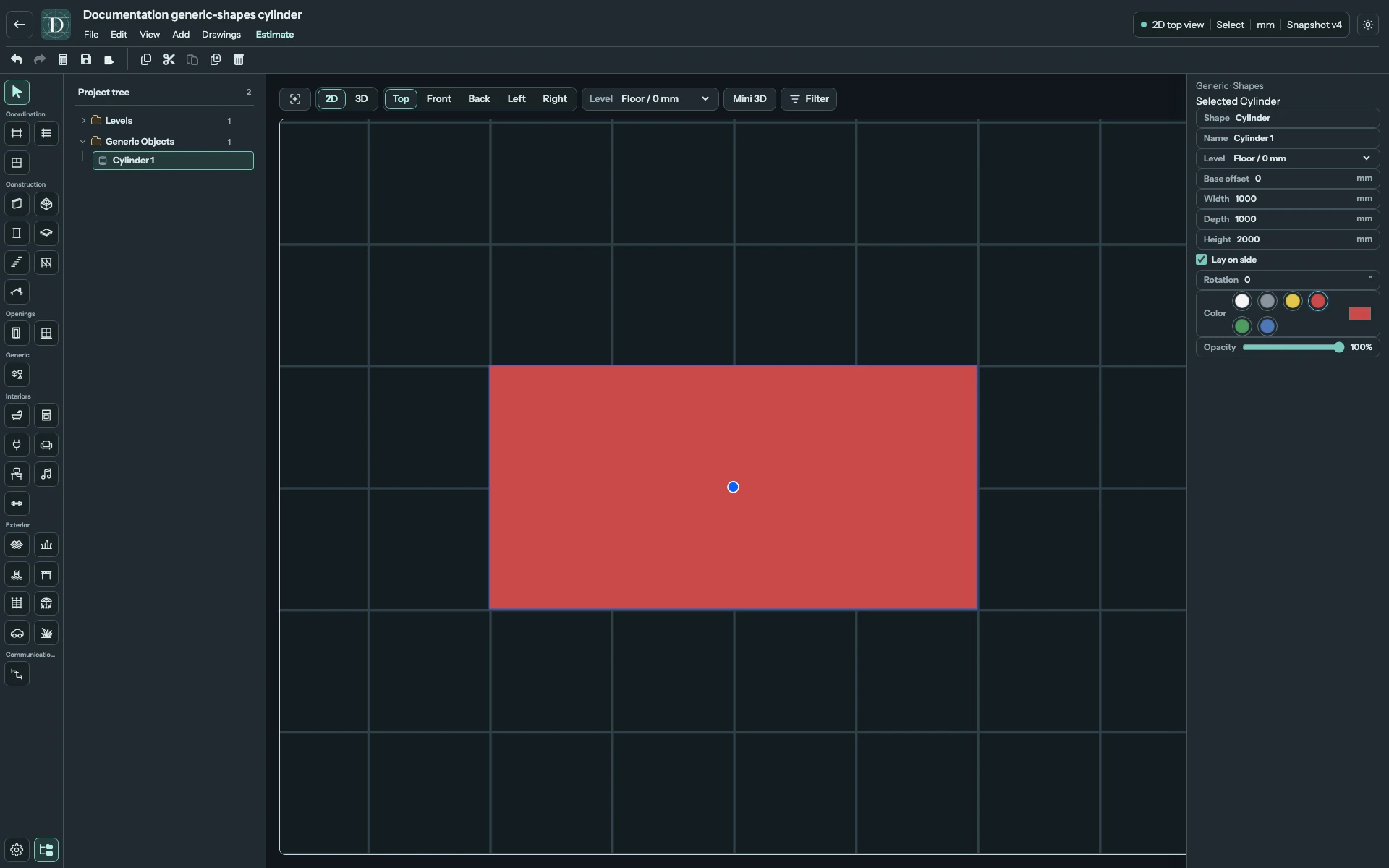This screenshot has width=1389, height=868.
Task: Pick the blue color swatch
Action: 1267,327
